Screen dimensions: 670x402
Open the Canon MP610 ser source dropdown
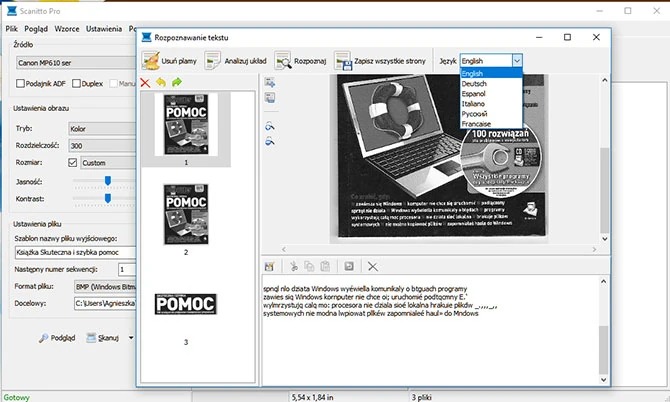click(76, 63)
